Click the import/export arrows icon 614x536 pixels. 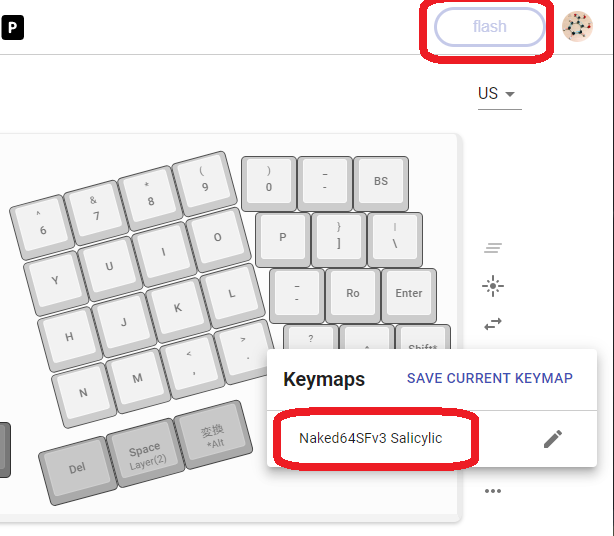coord(493,324)
